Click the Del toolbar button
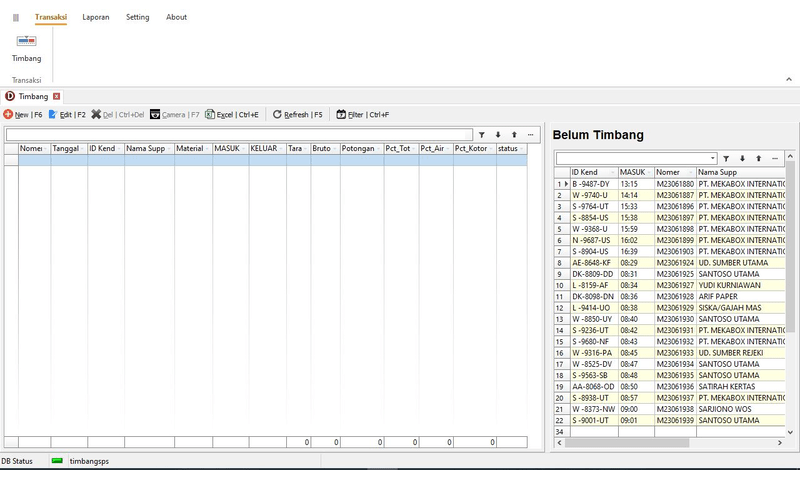 tap(118, 115)
